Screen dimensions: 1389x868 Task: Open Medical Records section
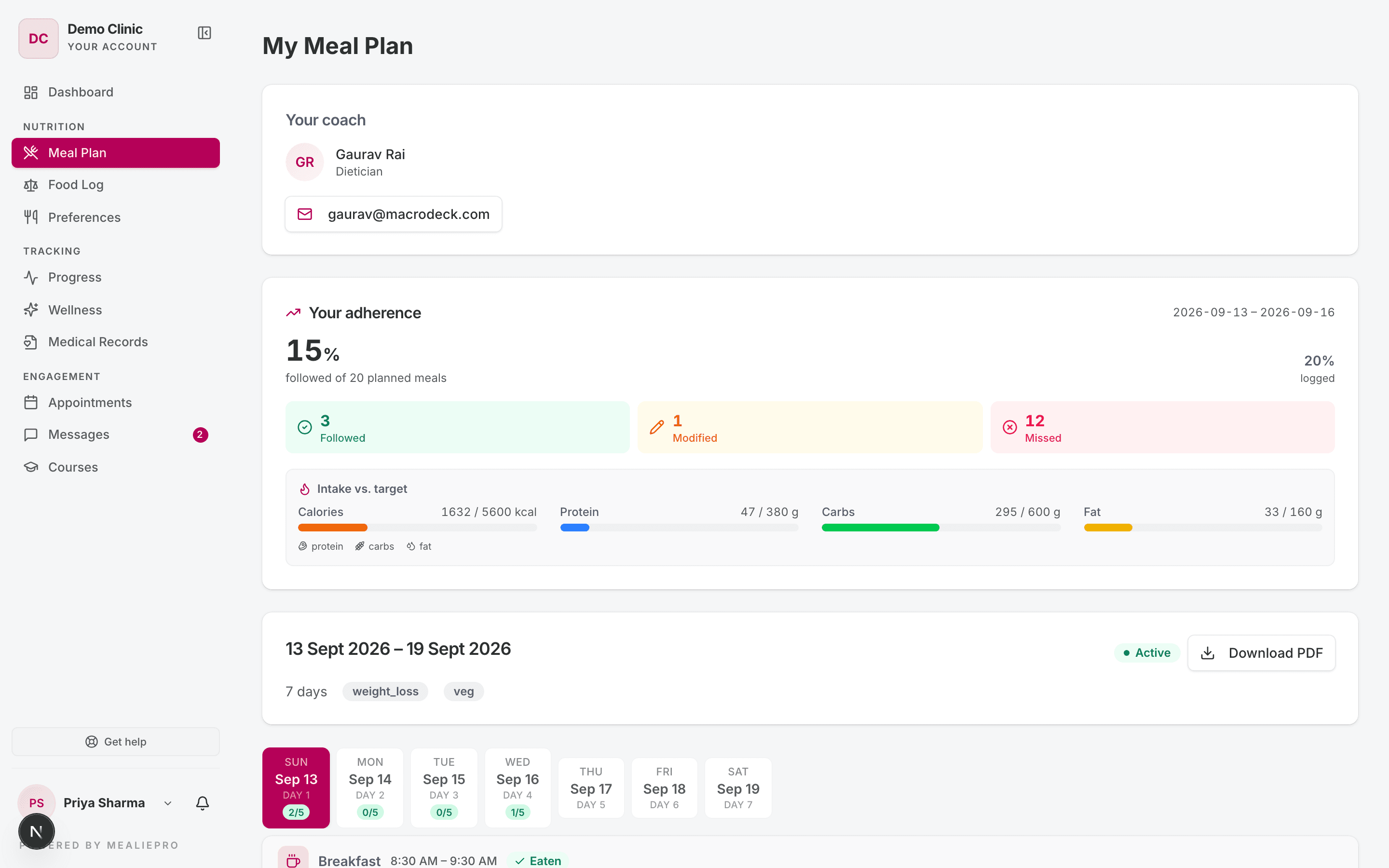click(115, 342)
